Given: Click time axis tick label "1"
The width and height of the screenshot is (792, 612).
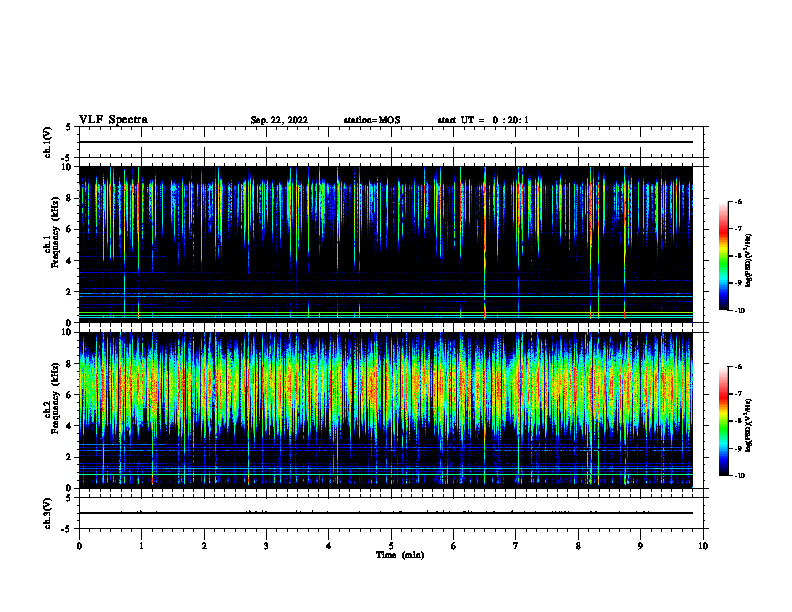Looking at the screenshot, I should point(141,546).
